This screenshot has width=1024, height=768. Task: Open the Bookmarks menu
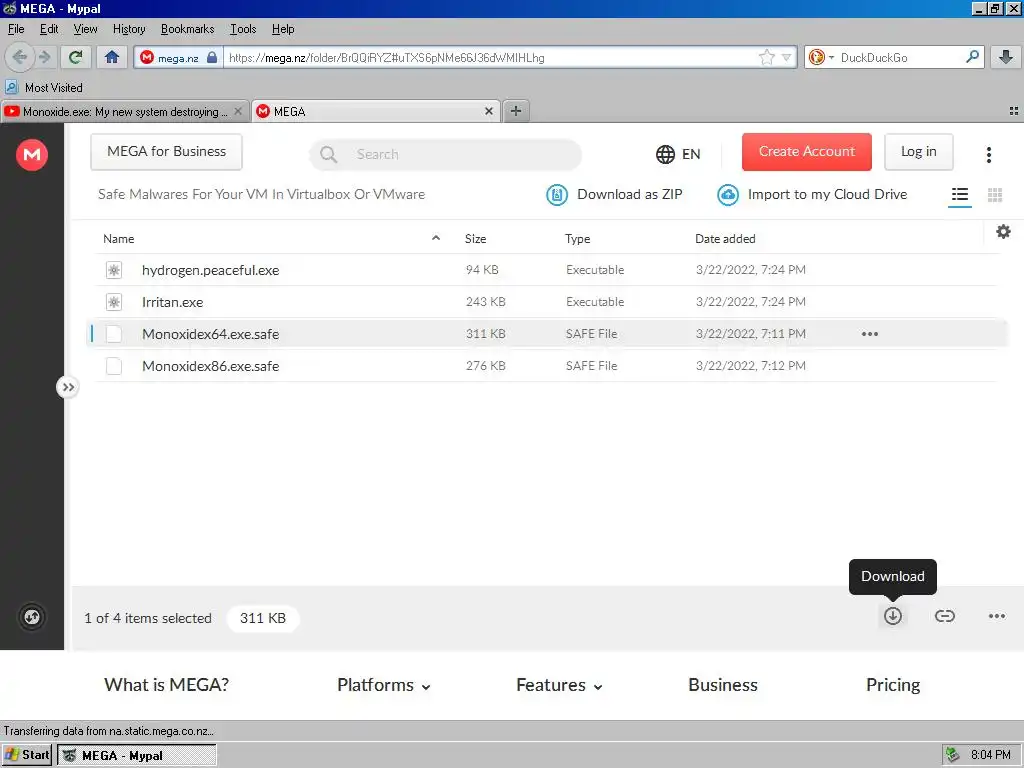click(x=187, y=29)
